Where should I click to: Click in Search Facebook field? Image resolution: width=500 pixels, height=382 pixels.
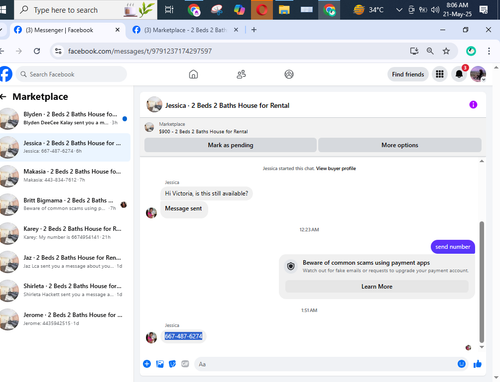coord(71,74)
